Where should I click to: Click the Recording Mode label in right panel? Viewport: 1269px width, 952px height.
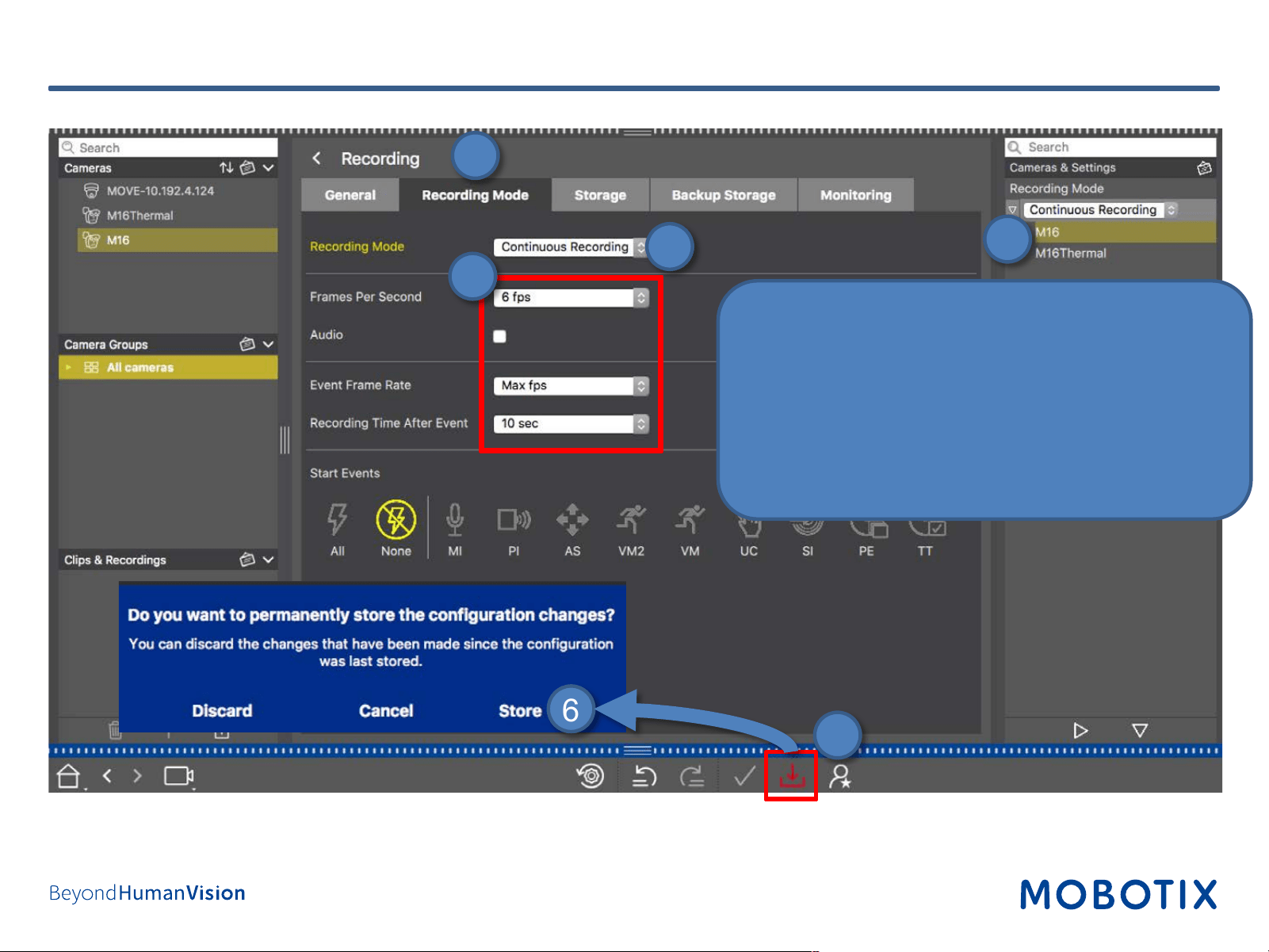[1057, 189]
